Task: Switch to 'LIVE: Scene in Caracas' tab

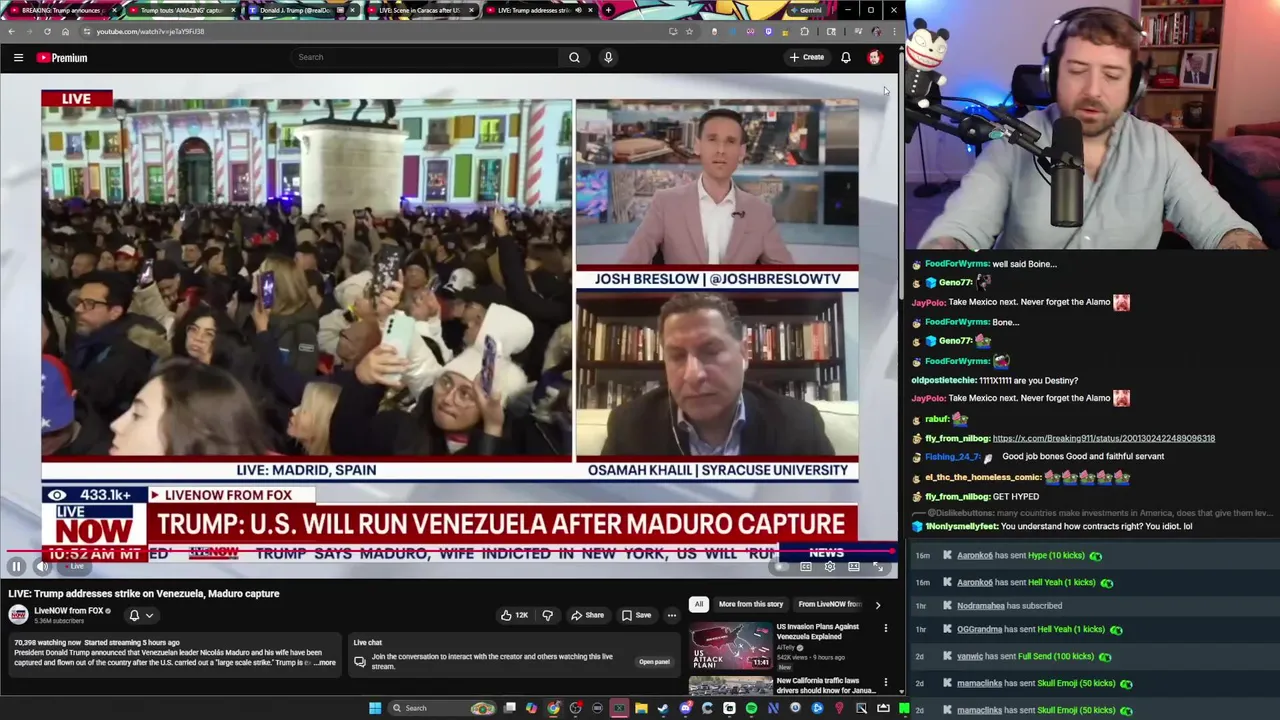Action: click(420, 10)
